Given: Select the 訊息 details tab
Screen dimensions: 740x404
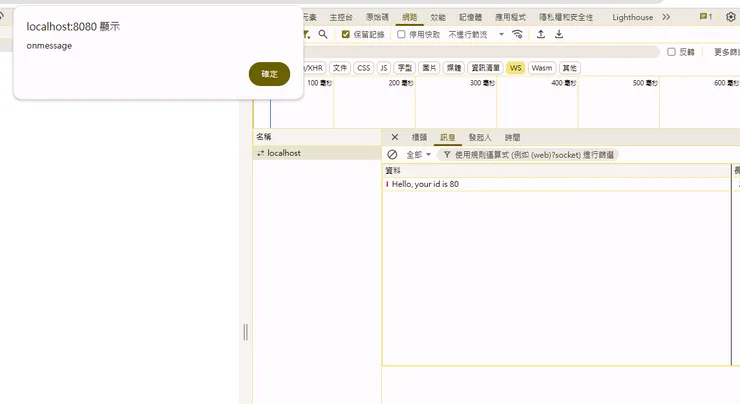Looking at the screenshot, I should [x=447, y=137].
